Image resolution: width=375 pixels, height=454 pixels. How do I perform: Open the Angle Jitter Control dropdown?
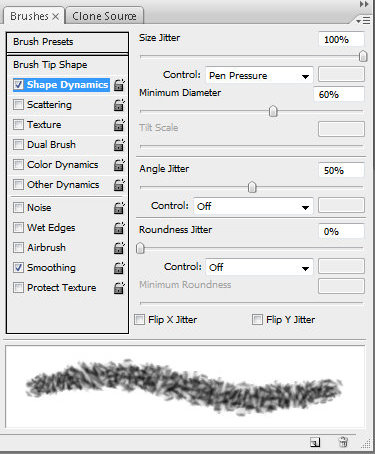coord(253,206)
